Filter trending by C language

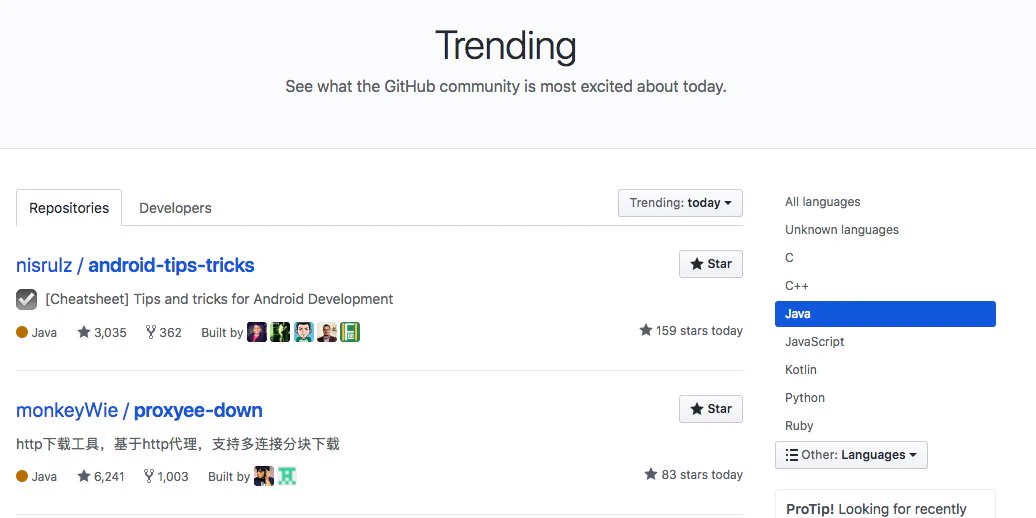click(x=789, y=258)
